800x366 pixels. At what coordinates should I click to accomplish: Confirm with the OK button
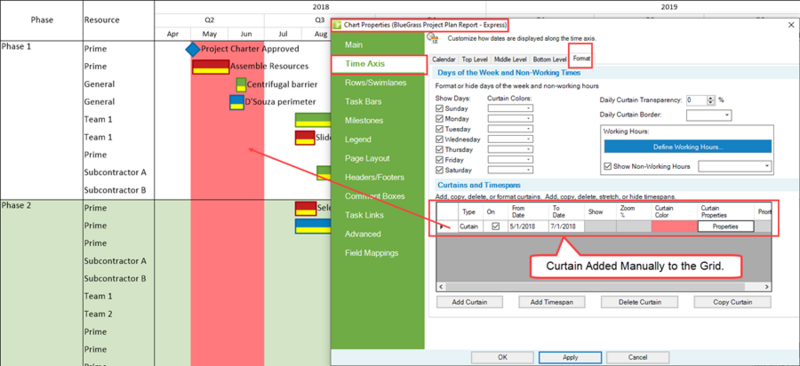[502, 357]
